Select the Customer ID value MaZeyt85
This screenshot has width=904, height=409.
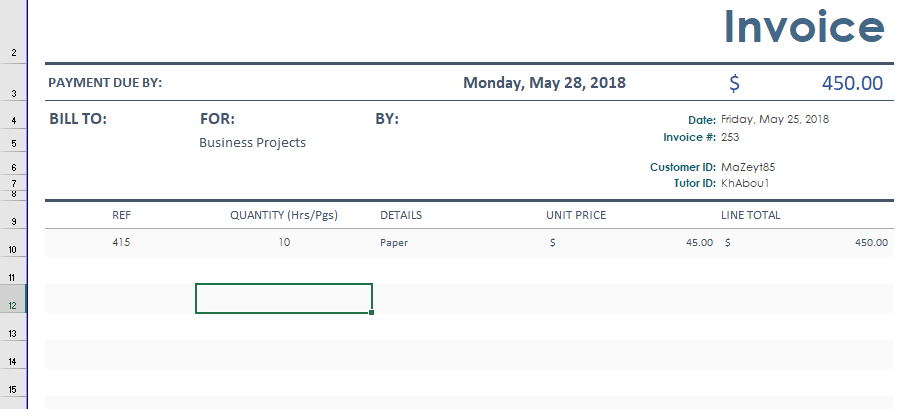click(748, 167)
